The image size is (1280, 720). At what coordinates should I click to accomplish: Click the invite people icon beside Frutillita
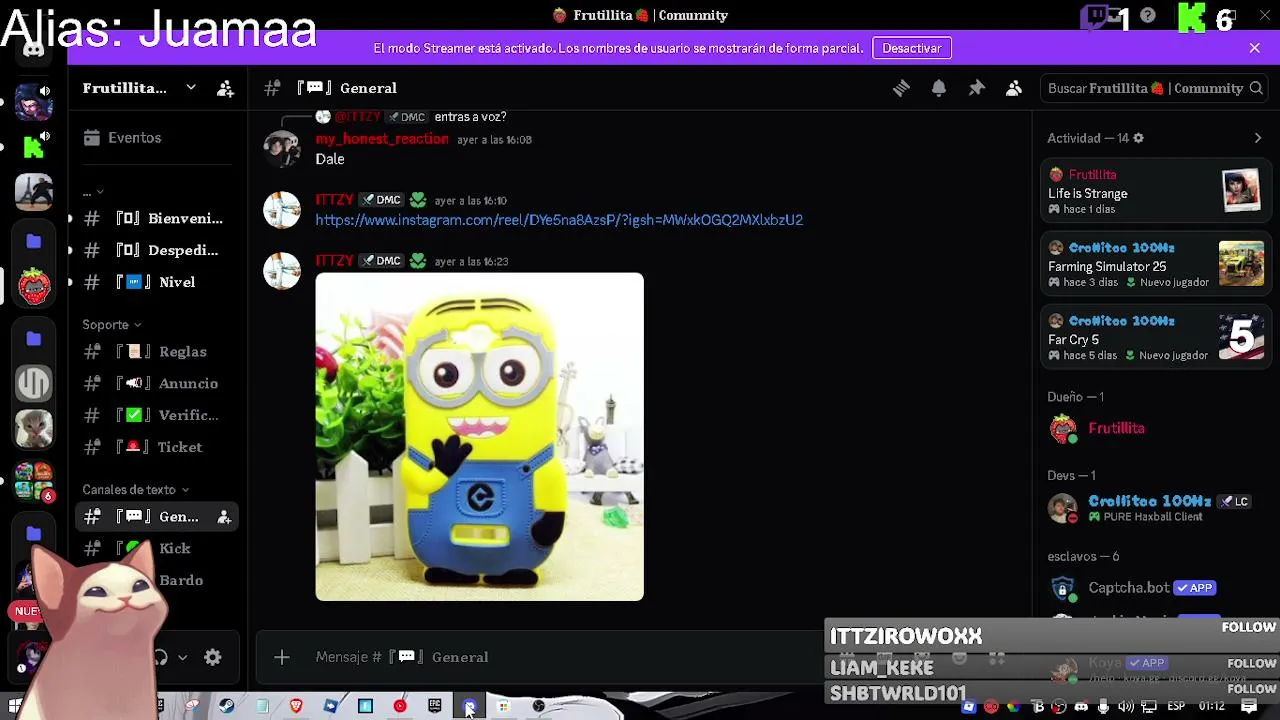pyautogui.click(x=226, y=88)
